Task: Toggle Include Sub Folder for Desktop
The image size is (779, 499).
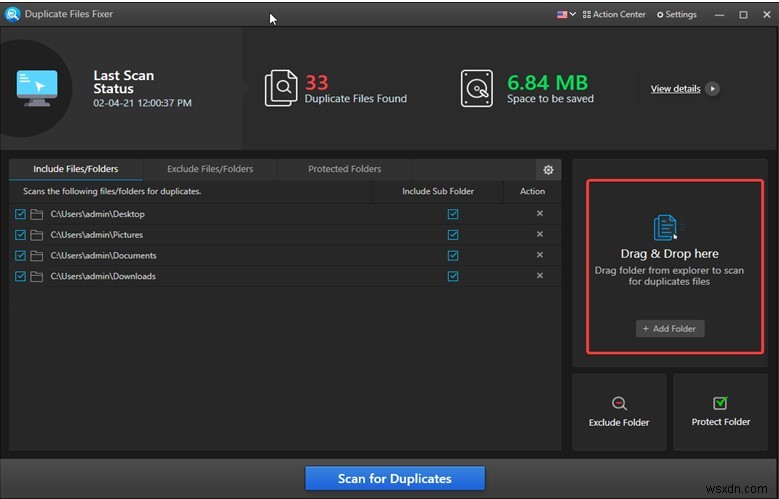Action: [x=453, y=214]
